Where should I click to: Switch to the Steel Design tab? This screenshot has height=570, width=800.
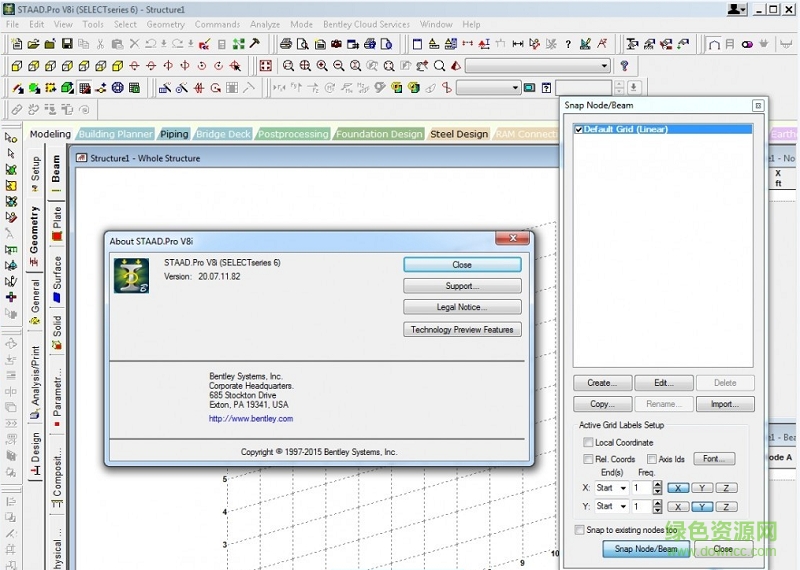459,134
